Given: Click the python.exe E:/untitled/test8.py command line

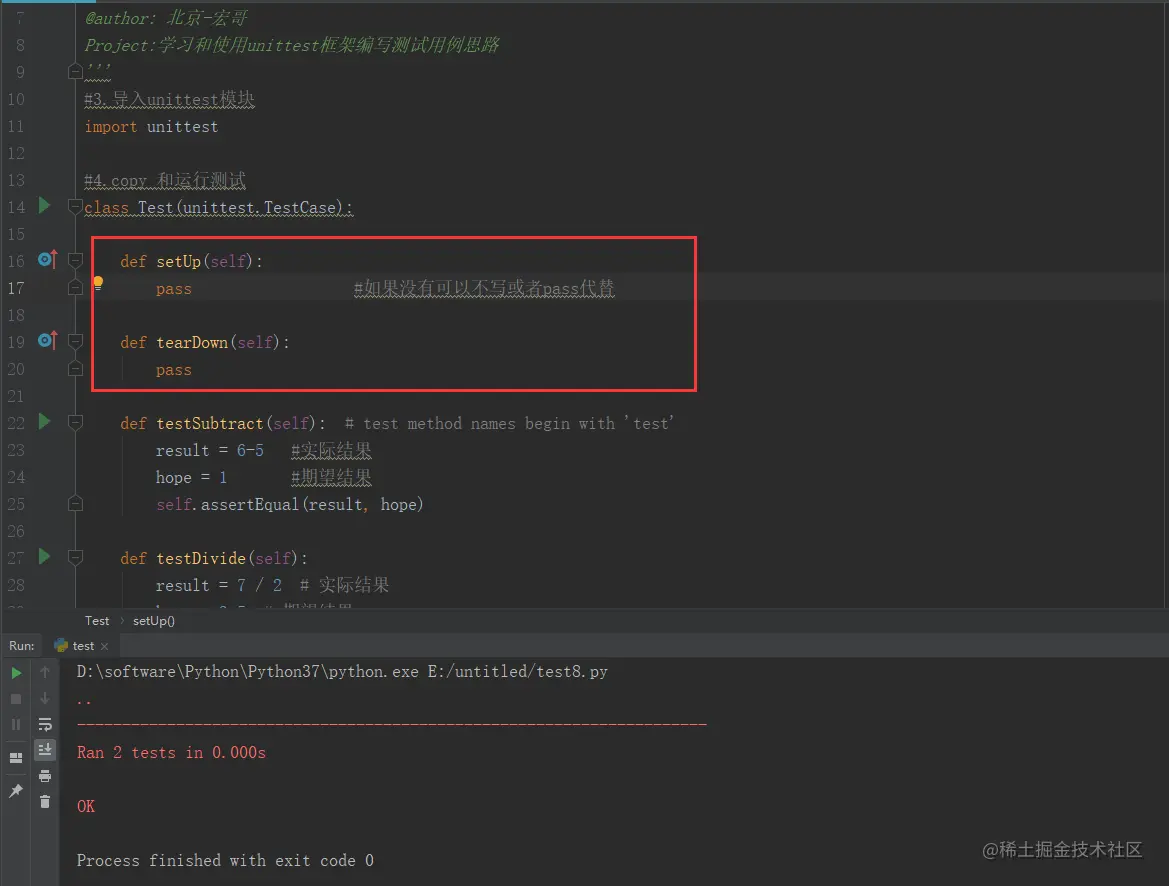Looking at the screenshot, I should [342, 672].
